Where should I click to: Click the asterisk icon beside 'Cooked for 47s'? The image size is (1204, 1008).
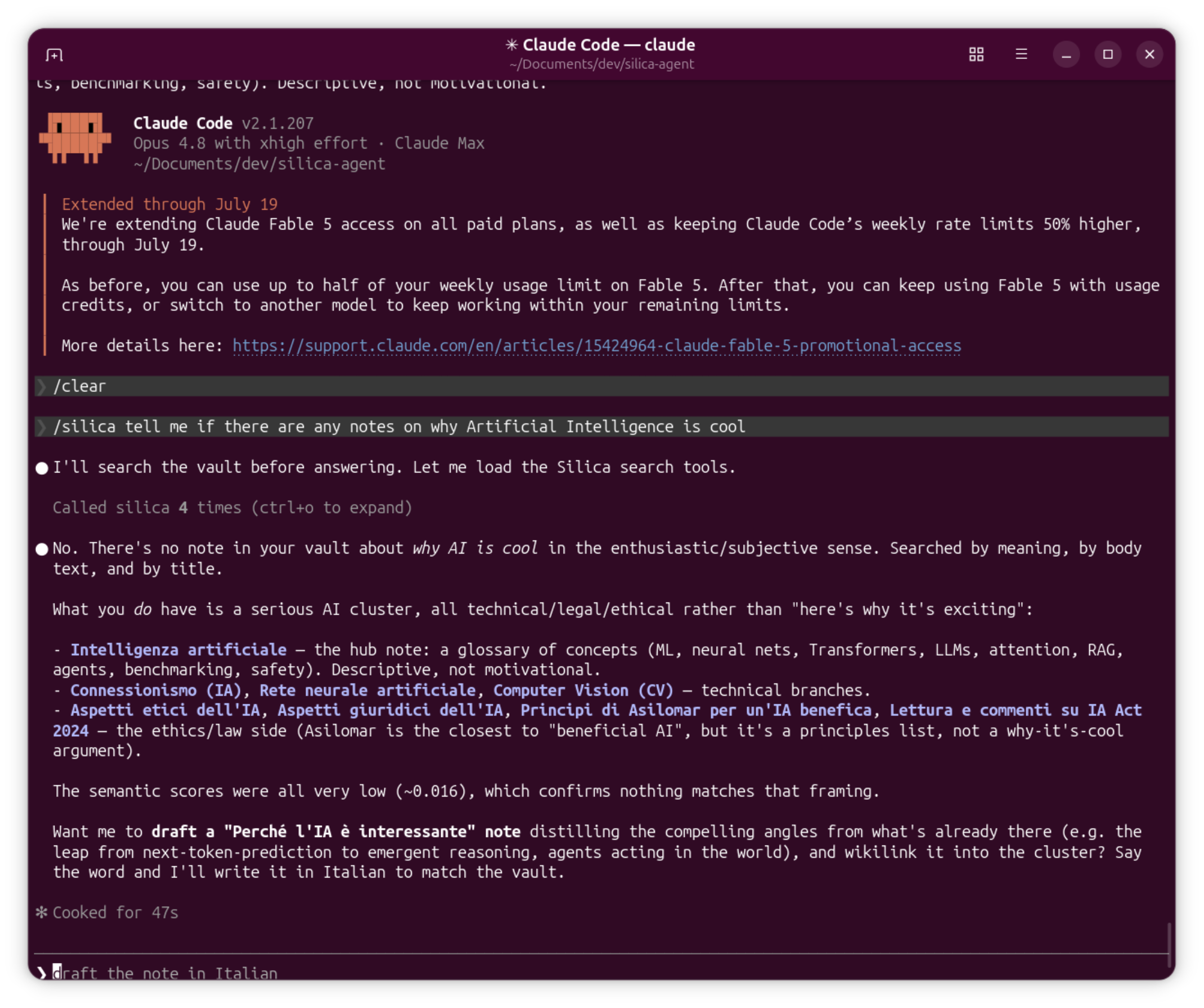pyautogui.click(x=41, y=912)
